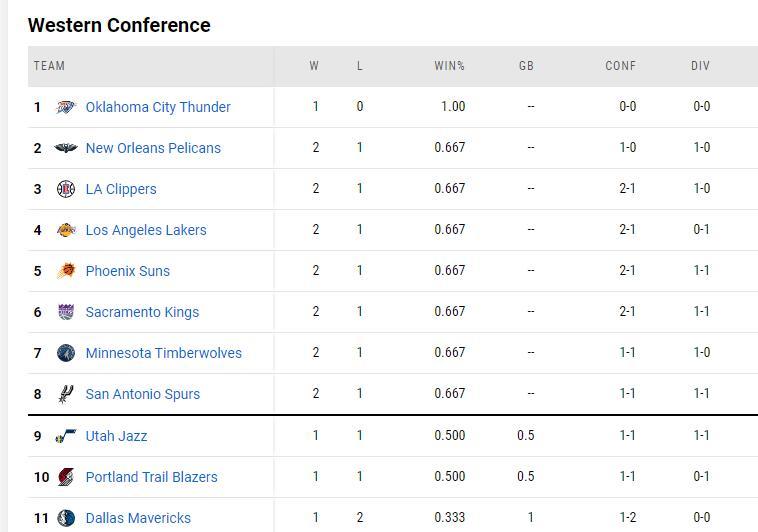Sort standings by WIN% column header
The width and height of the screenshot is (758, 532).
(x=449, y=66)
